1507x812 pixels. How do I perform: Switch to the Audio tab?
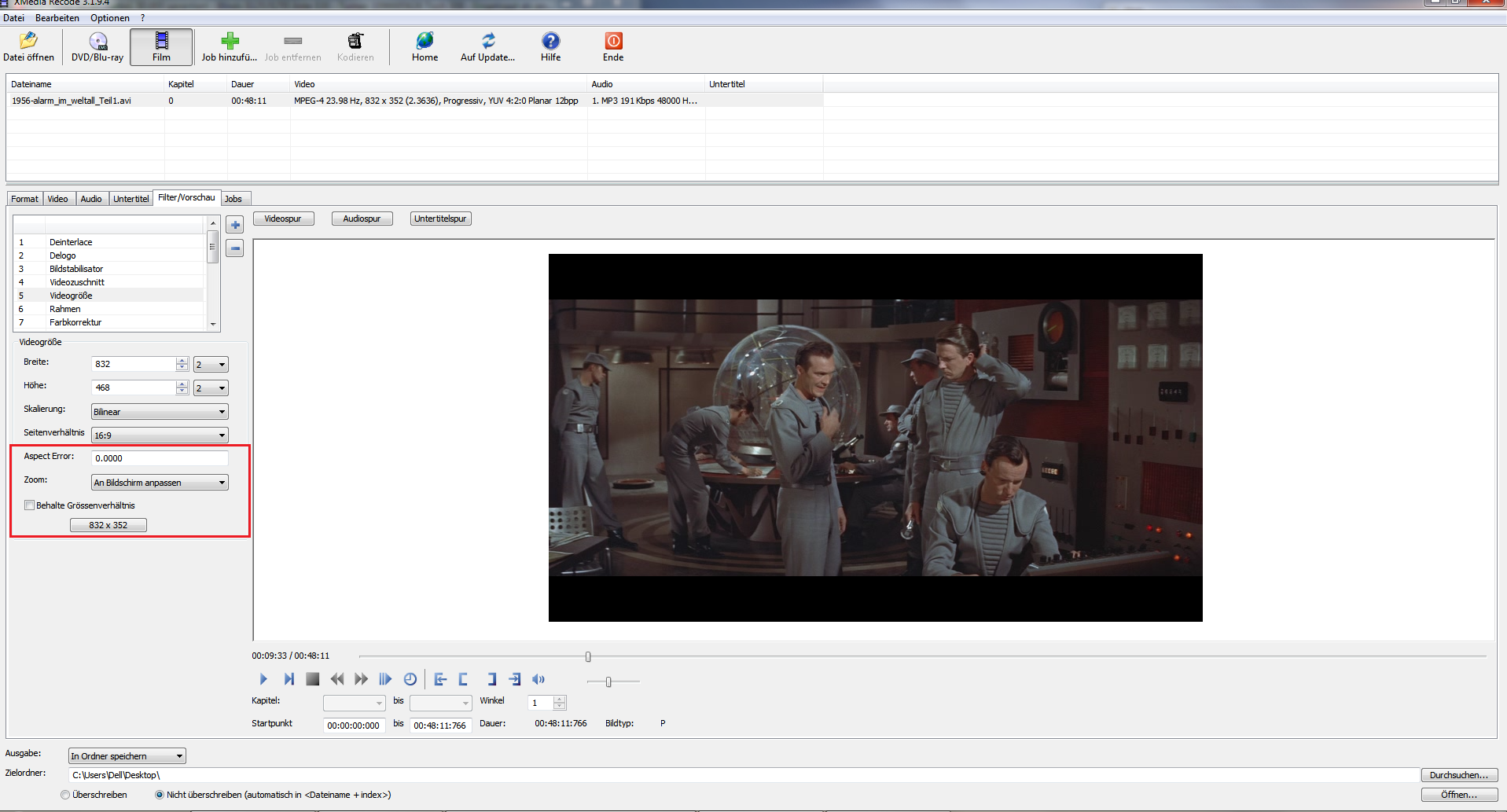(91, 199)
